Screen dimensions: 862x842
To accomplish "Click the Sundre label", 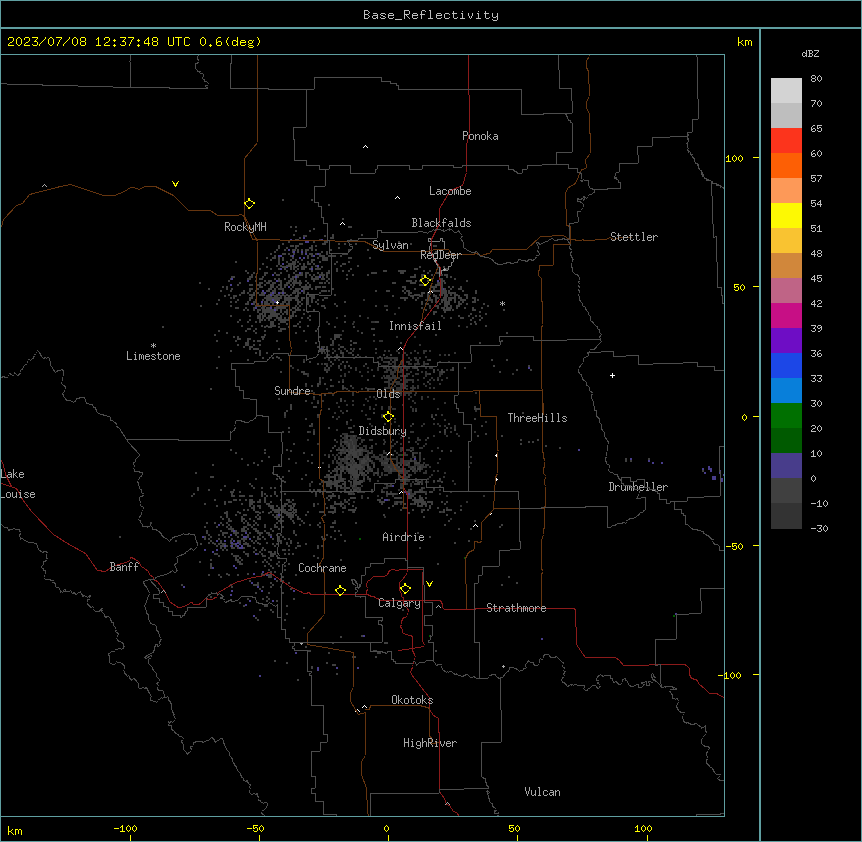I will pos(292,391).
